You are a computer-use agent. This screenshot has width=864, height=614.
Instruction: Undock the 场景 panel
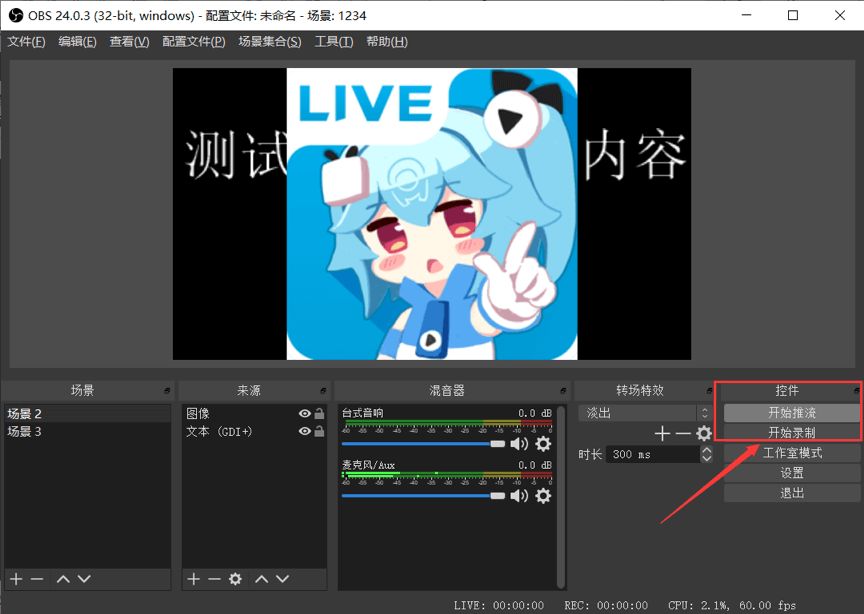tap(166, 391)
